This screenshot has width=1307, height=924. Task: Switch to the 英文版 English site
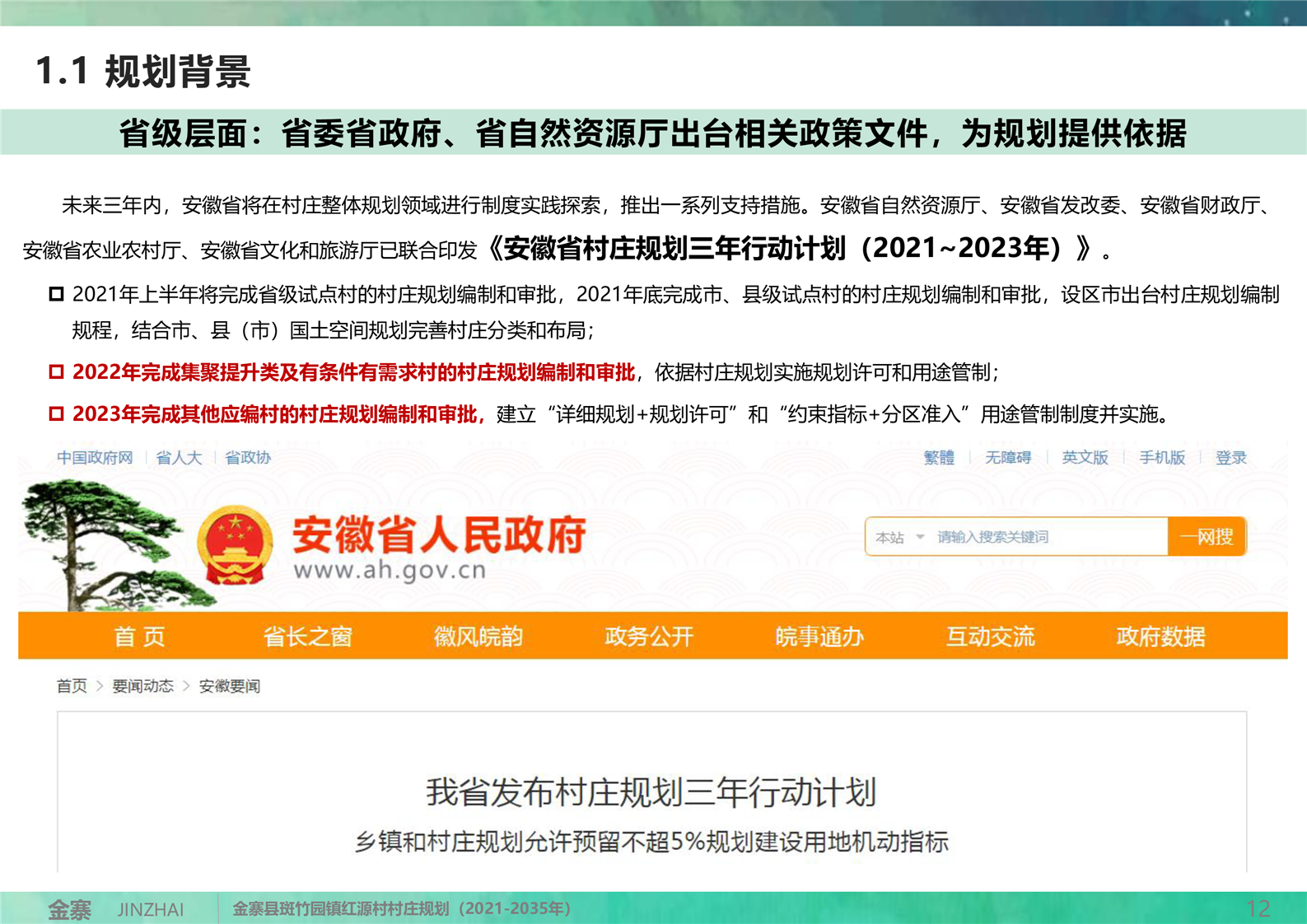coord(1085,458)
